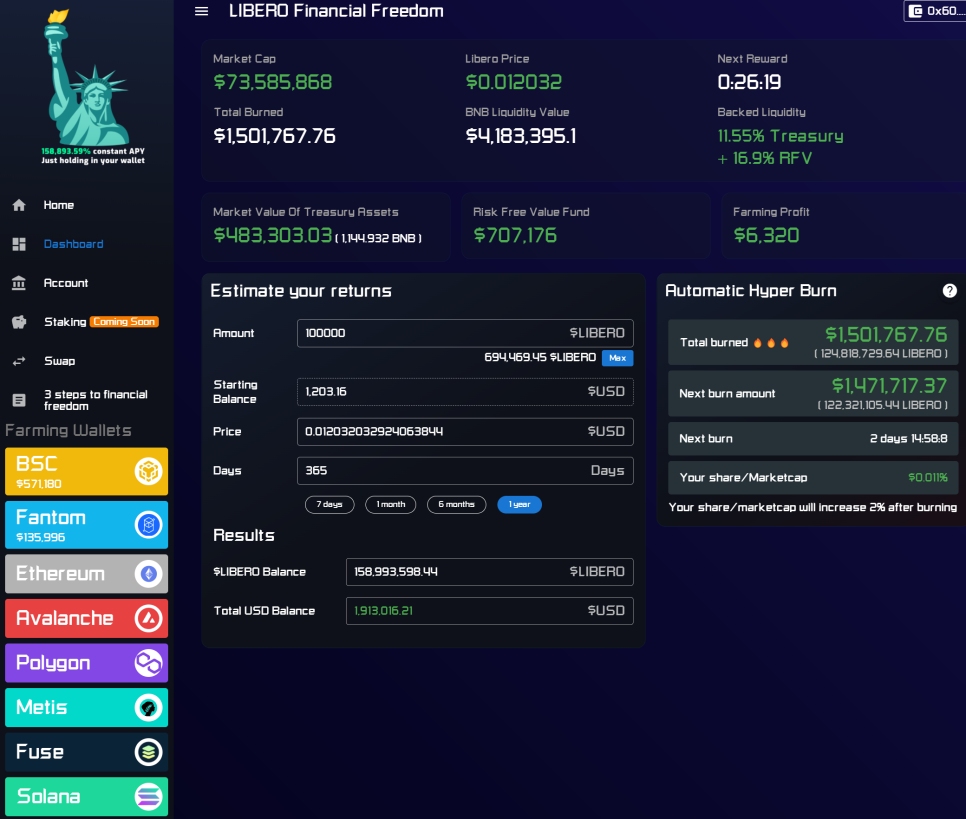966x819 pixels.
Task: Open the Polygon farming wallet card
Action: pos(86,663)
